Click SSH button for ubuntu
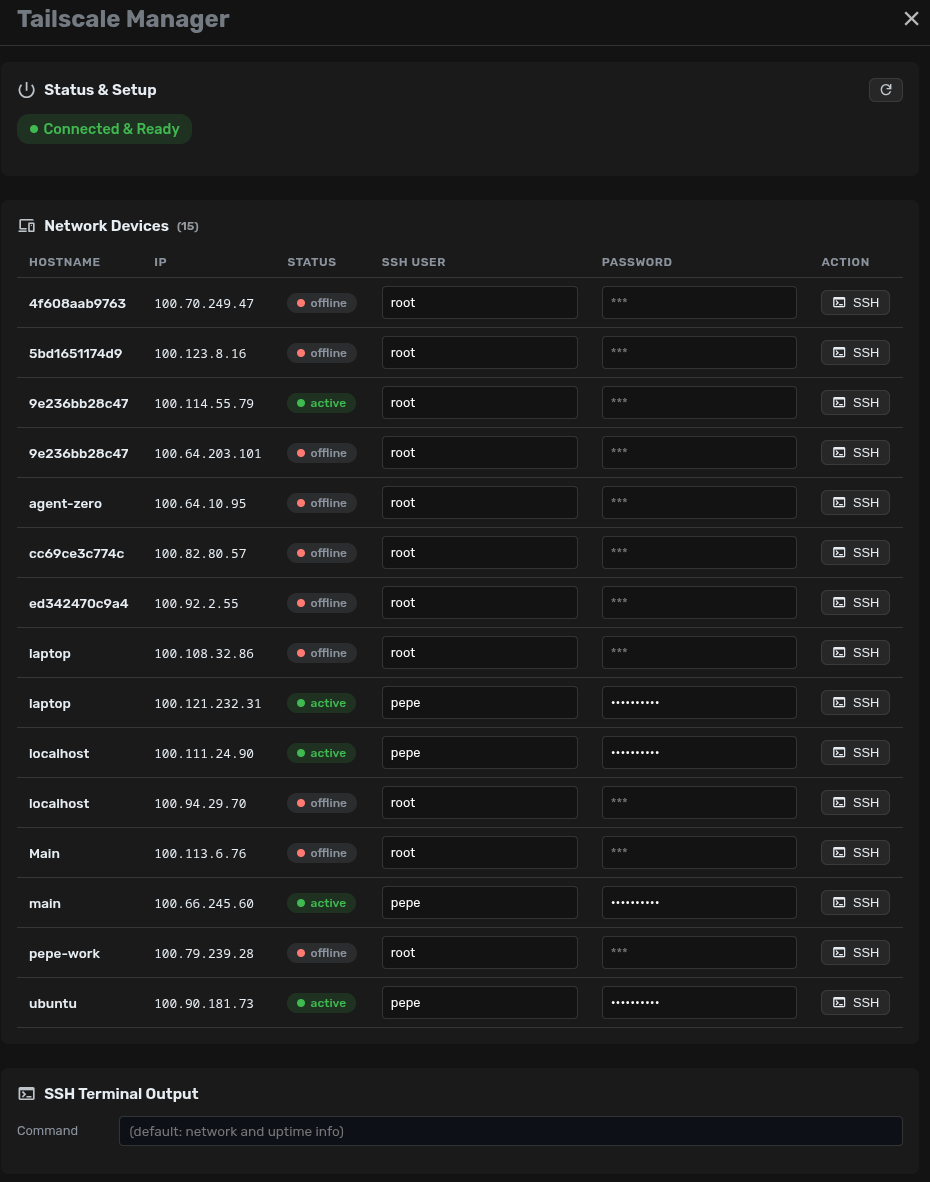Image resolution: width=930 pixels, height=1182 pixels. click(855, 1003)
